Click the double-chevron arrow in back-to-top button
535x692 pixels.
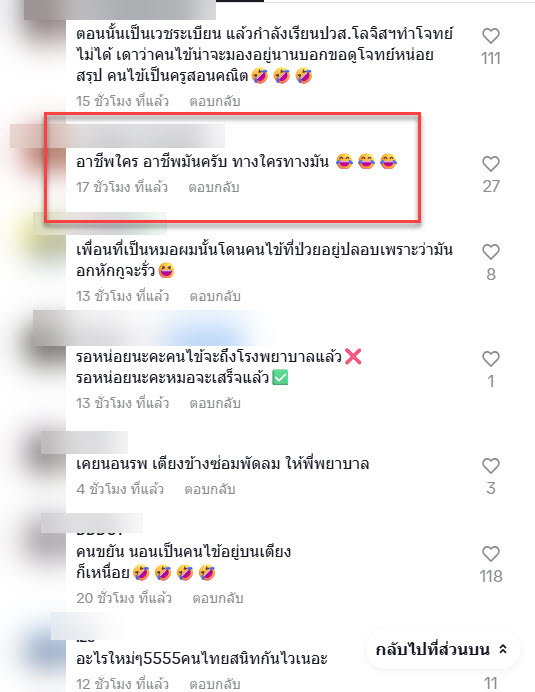503,649
